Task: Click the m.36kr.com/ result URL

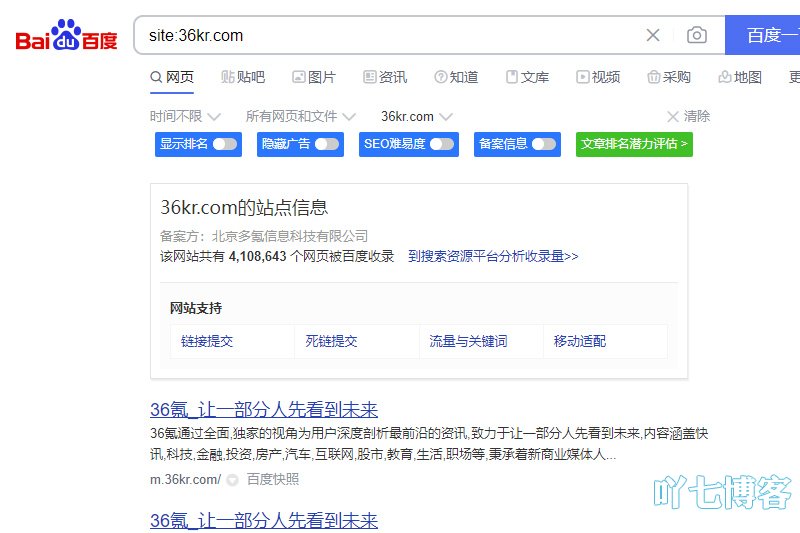Action: click(x=185, y=479)
